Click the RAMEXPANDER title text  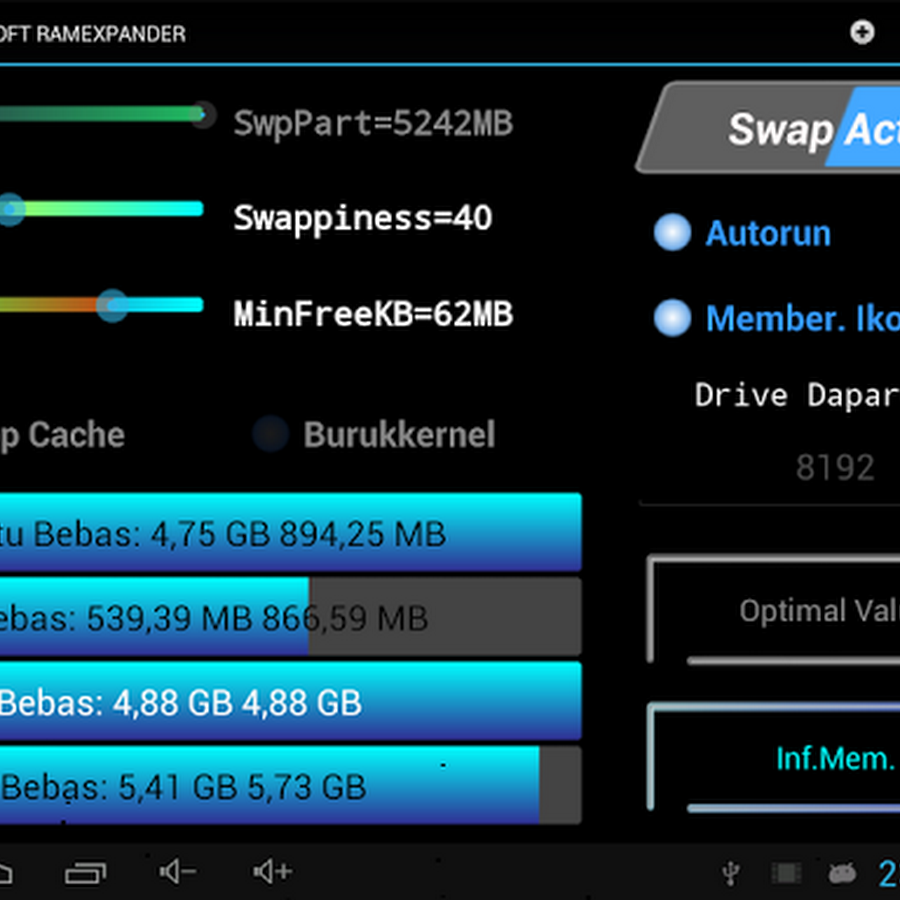(x=111, y=34)
